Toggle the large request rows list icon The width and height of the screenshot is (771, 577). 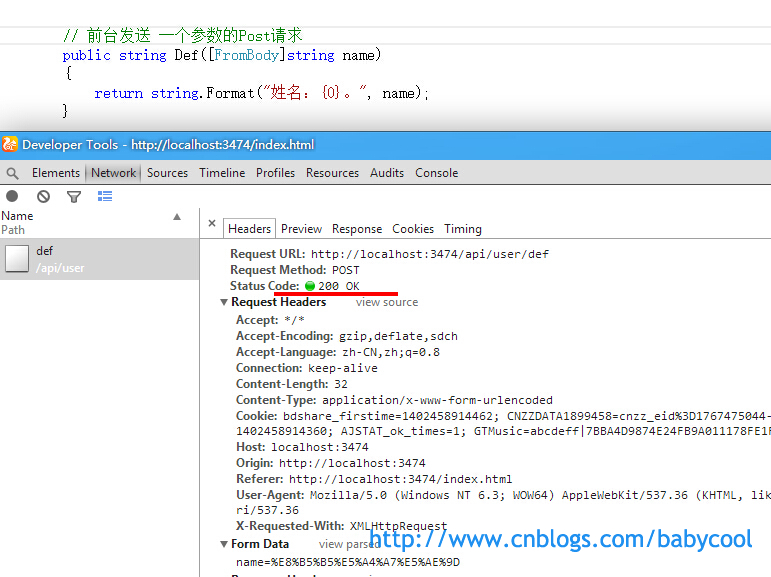tap(105, 196)
